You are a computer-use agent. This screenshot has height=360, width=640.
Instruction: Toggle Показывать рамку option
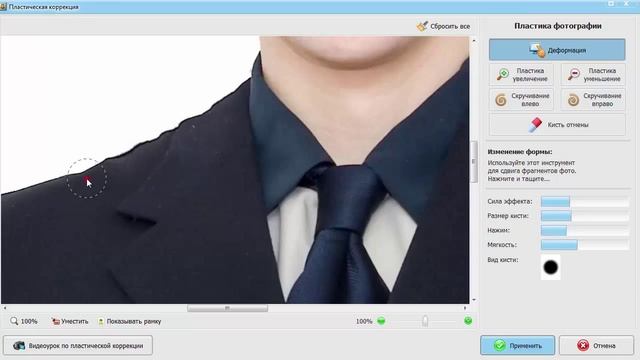click(x=129, y=321)
